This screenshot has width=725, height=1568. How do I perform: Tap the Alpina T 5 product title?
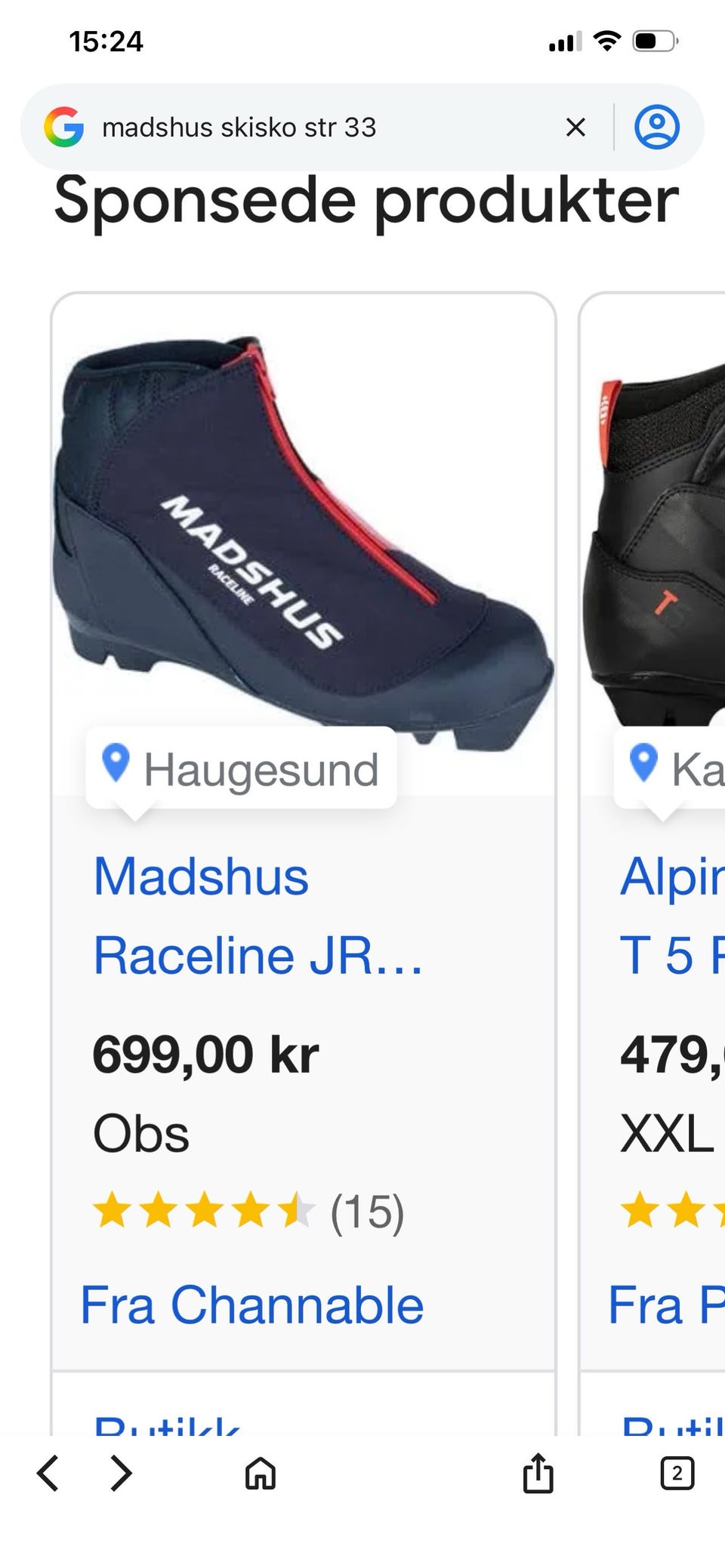coord(672,916)
